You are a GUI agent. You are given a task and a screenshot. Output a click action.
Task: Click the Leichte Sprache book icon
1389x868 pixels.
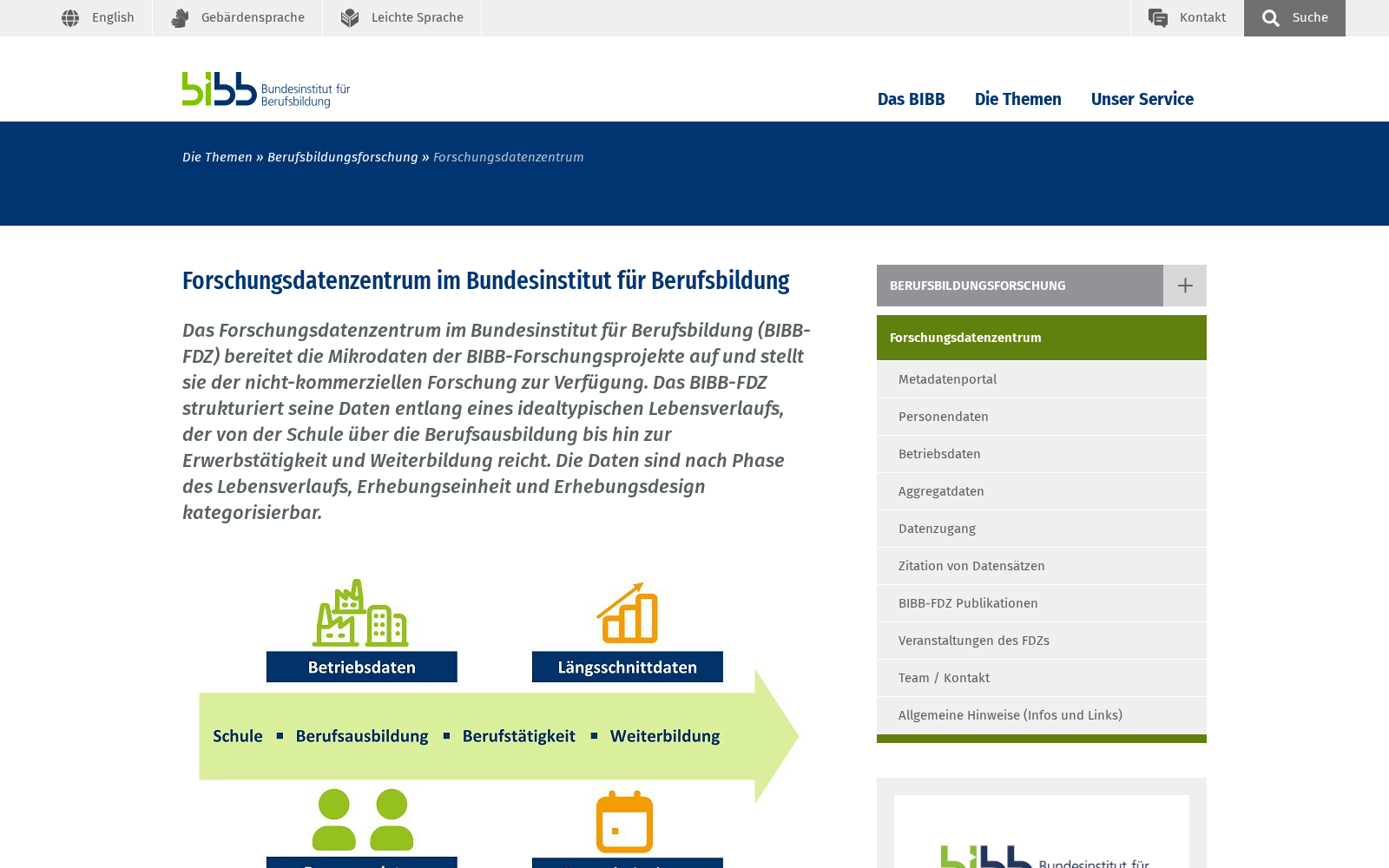click(x=350, y=18)
